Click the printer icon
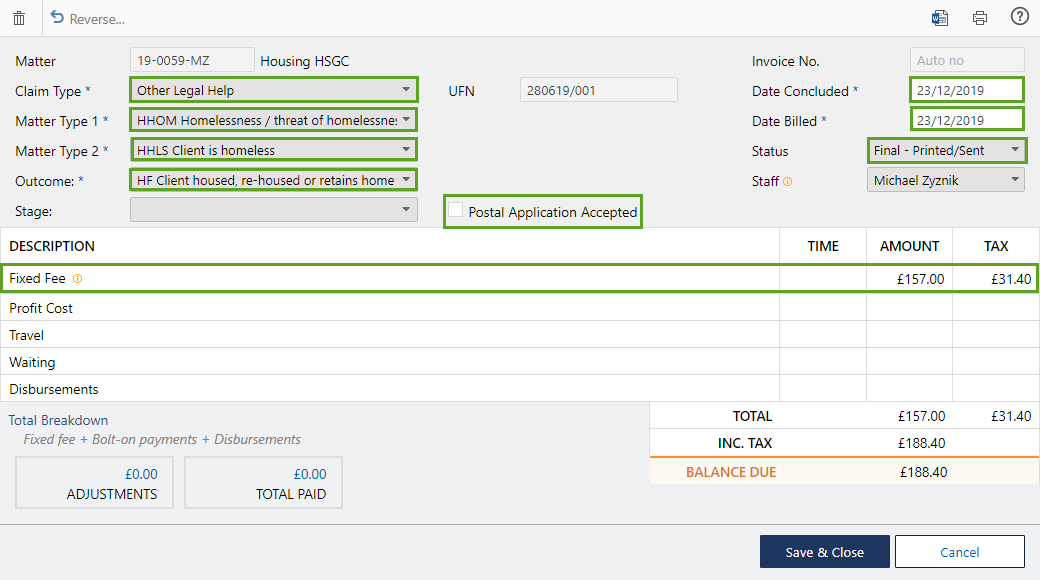The height and width of the screenshot is (580, 1040). (x=980, y=18)
